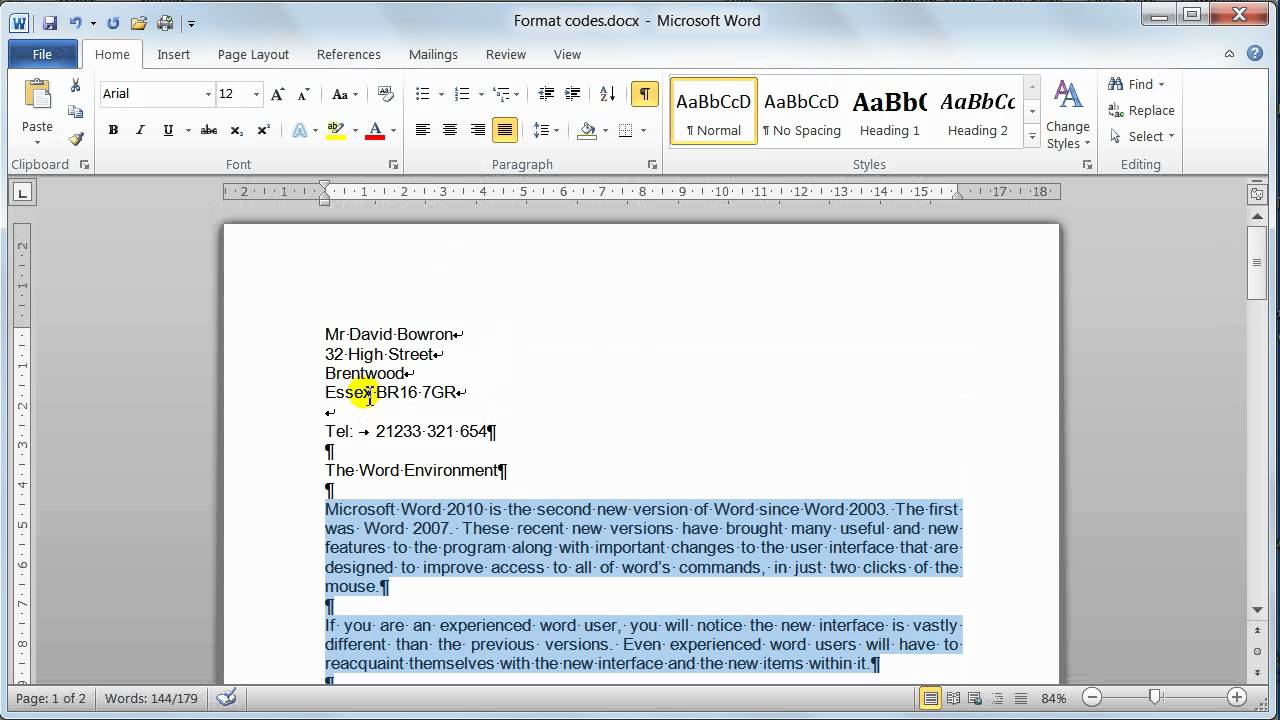1280x720 pixels.
Task: Click the Change Styles button
Action: [x=1068, y=115]
